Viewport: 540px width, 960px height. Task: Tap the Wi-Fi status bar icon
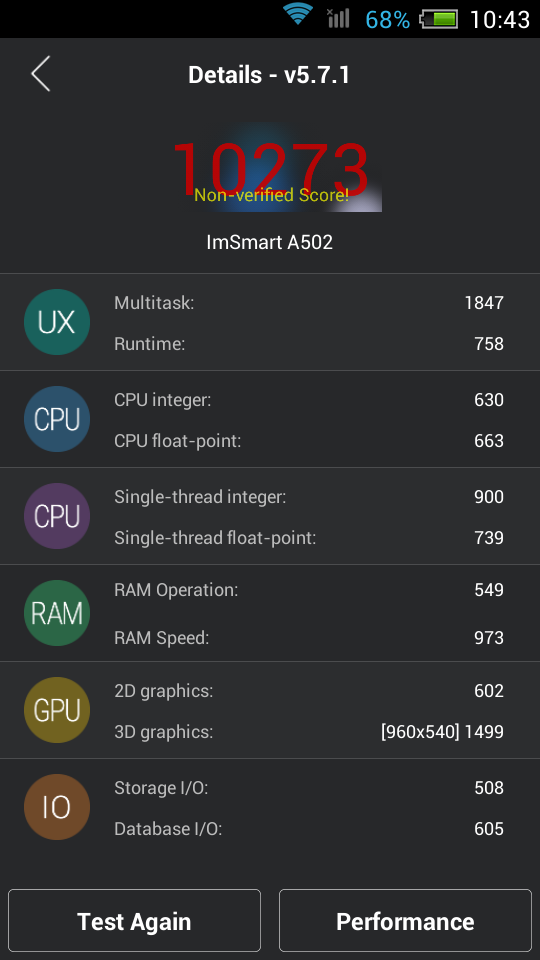pyautogui.click(x=298, y=14)
